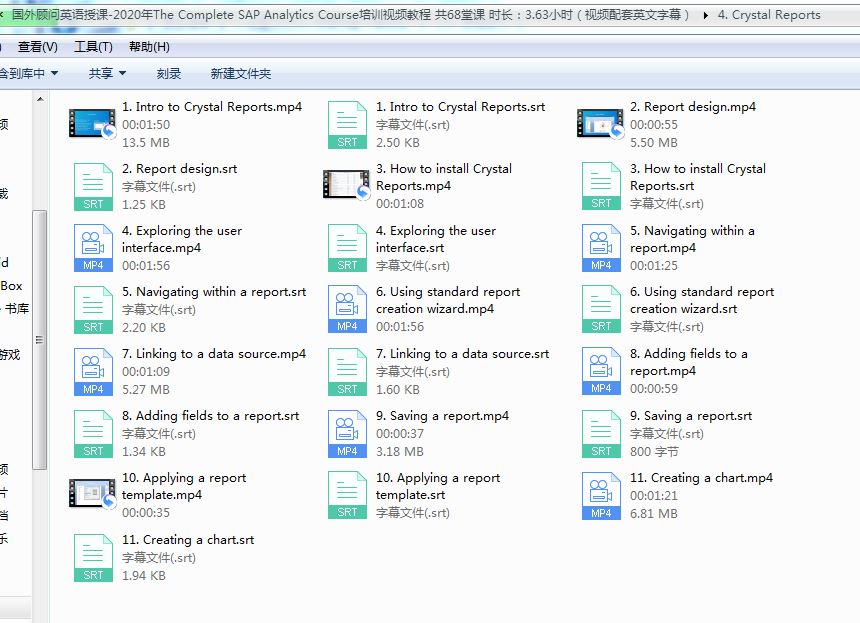Select file name 9. Saving a report.mp4

click(x=442, y=416)
